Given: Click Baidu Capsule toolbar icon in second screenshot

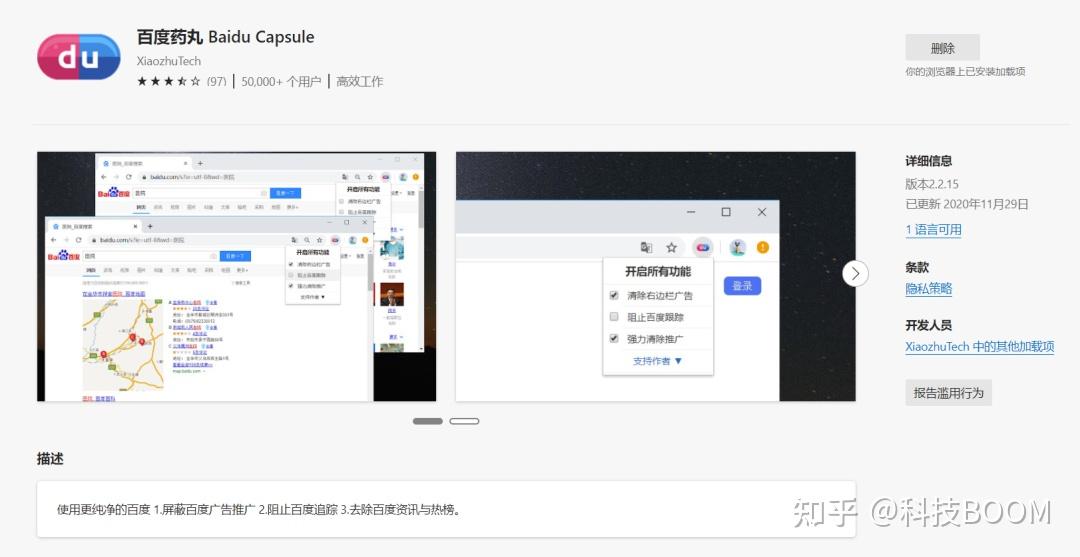Looking at the screenshot, I should 703,247.
